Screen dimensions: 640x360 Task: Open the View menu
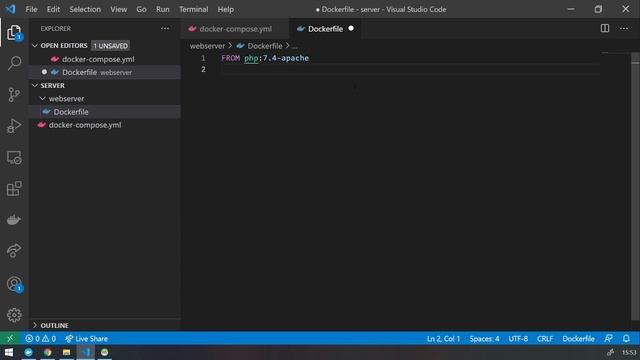coord(118,9)
